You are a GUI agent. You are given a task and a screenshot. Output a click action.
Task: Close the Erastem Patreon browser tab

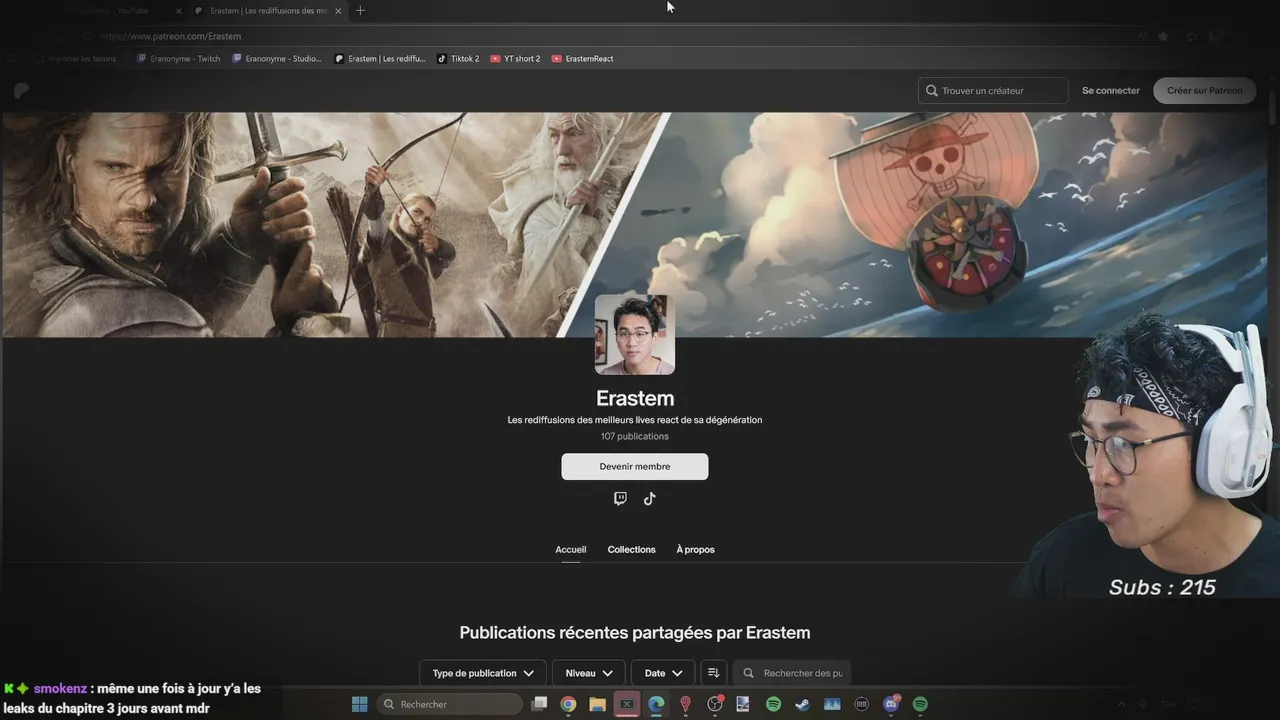pyautogui.click(x=338, y=11)
